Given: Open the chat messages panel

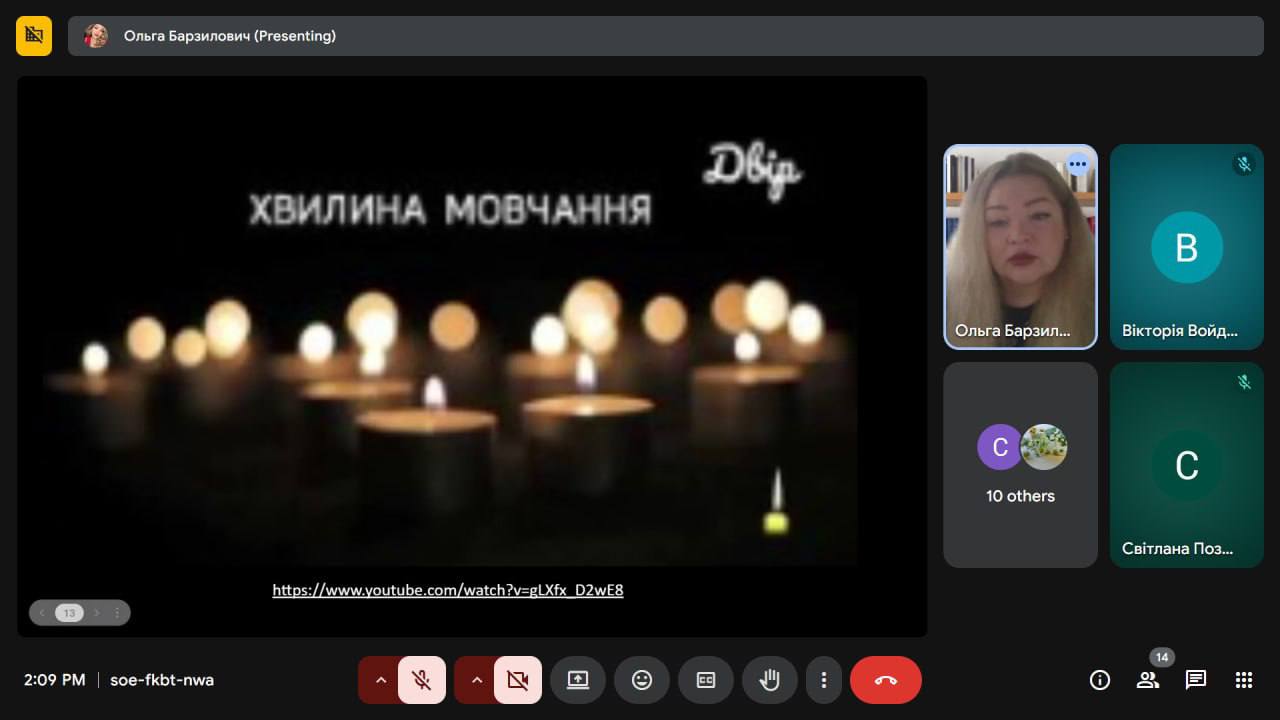Looking at the screenshot, I should click(1196, 680).
